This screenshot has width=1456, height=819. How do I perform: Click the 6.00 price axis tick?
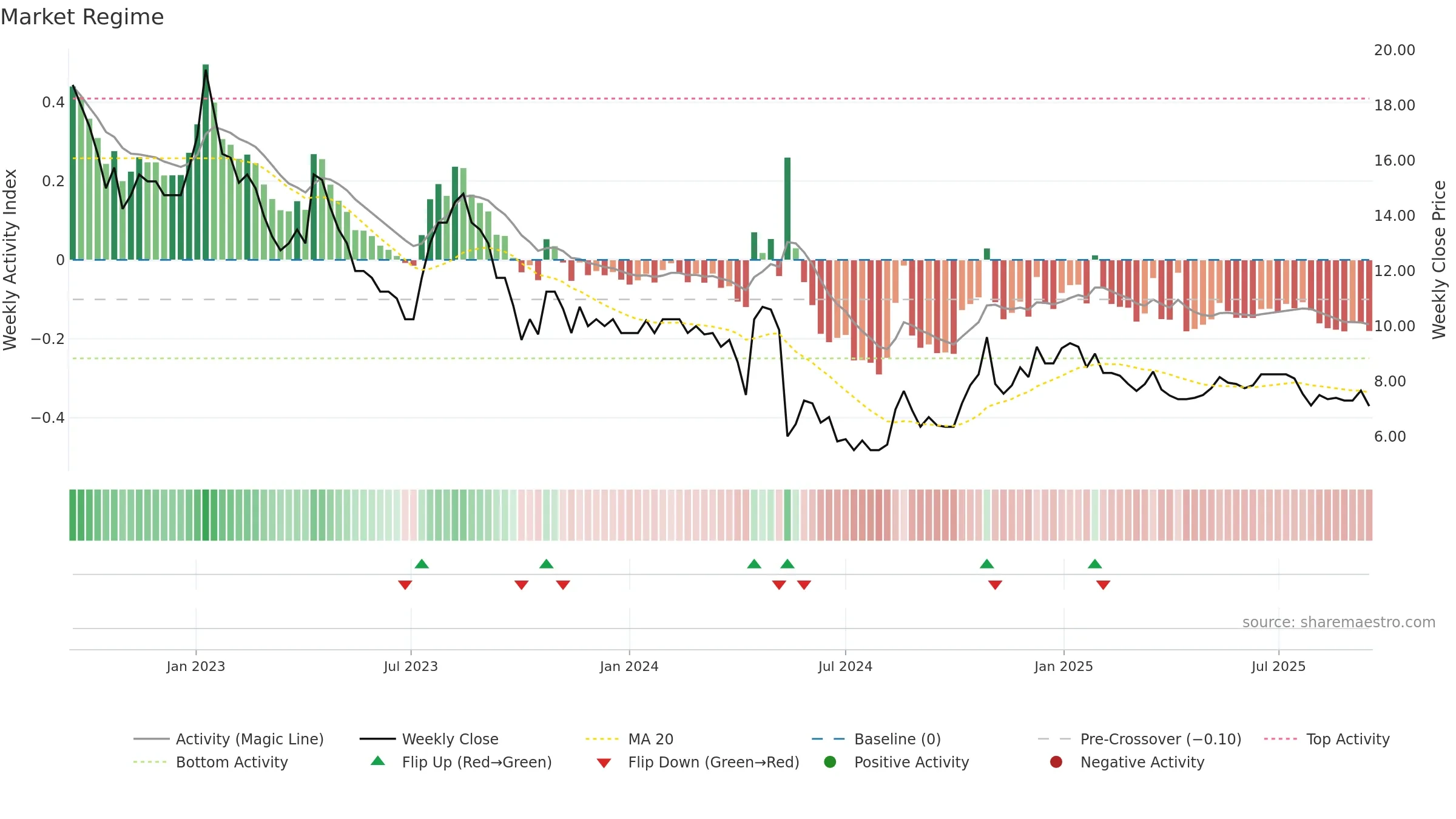point(1390,437)
